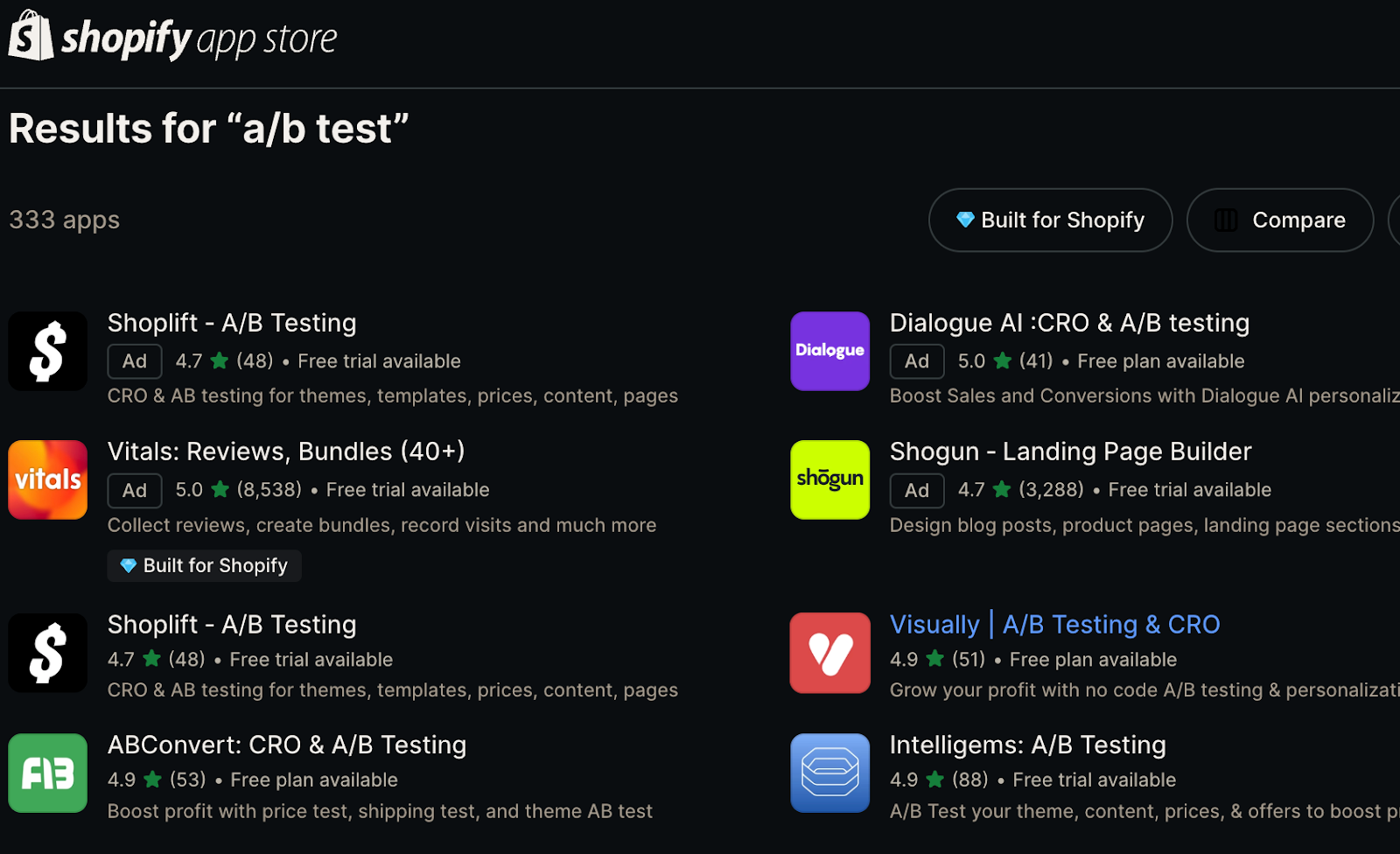The height and width of the screenshot is (854, 1400).
Task: Click the Ad badge next to Shoplift rating
Action: (134, 360)
